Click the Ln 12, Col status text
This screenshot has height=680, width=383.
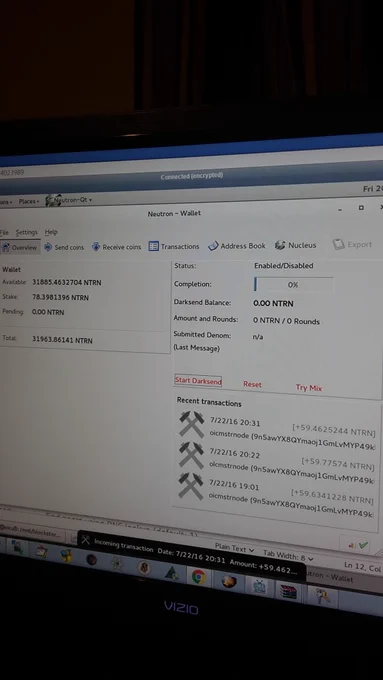pyautogui.click(x=363, y=566)
